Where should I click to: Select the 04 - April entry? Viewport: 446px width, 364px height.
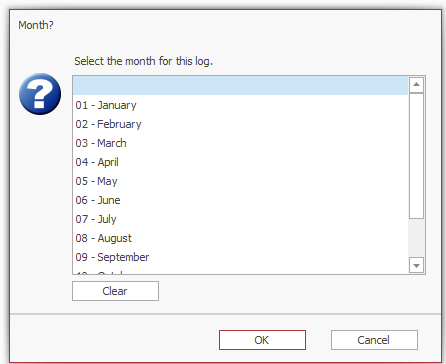coord(240,162)
